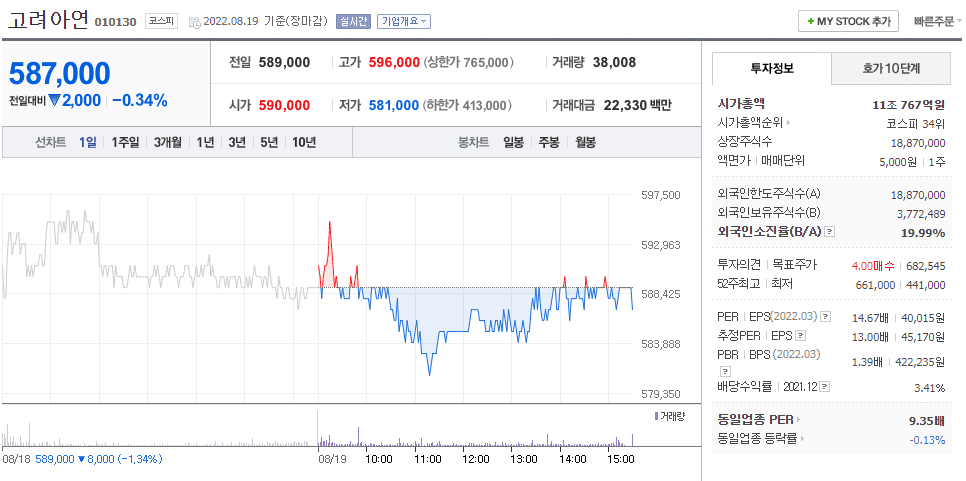966x481 pixels.
Task: Click the MY STOCK 추가 button
Action: (848, 22)
